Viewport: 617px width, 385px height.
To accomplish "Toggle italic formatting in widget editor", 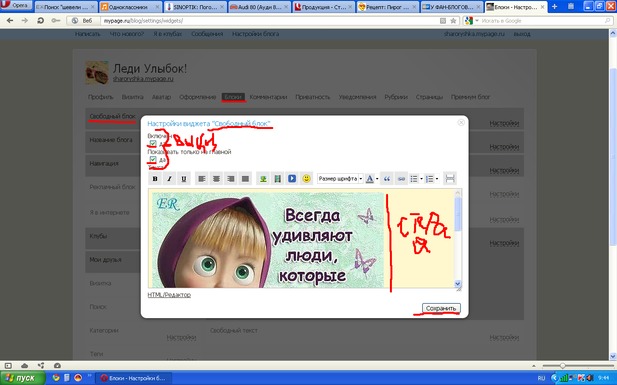I will click(x=170, y=179).
